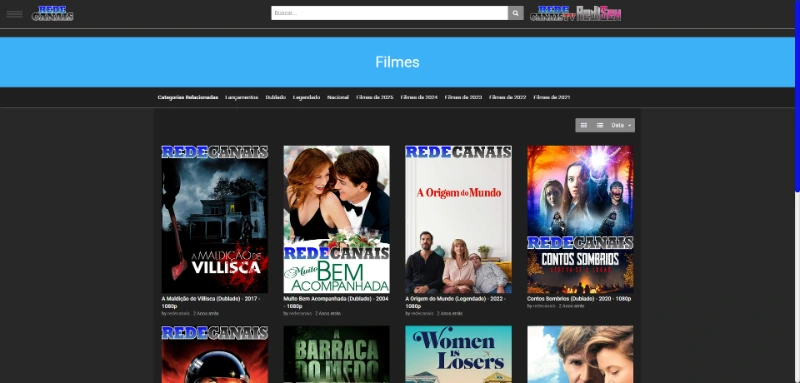
Task: Open A Barraca do Medo poster
Action: [x=337, y=354]
